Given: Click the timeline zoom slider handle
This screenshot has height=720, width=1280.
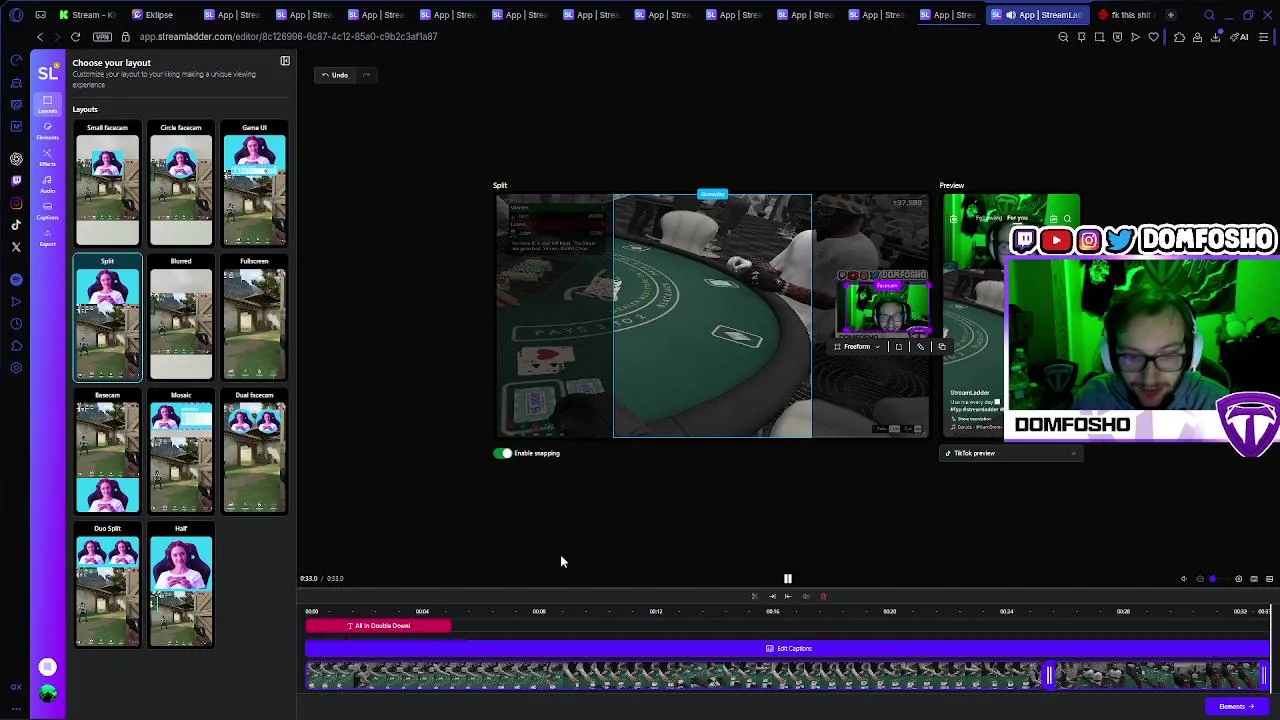Looking at the screenshot, I should [1213, 579].
